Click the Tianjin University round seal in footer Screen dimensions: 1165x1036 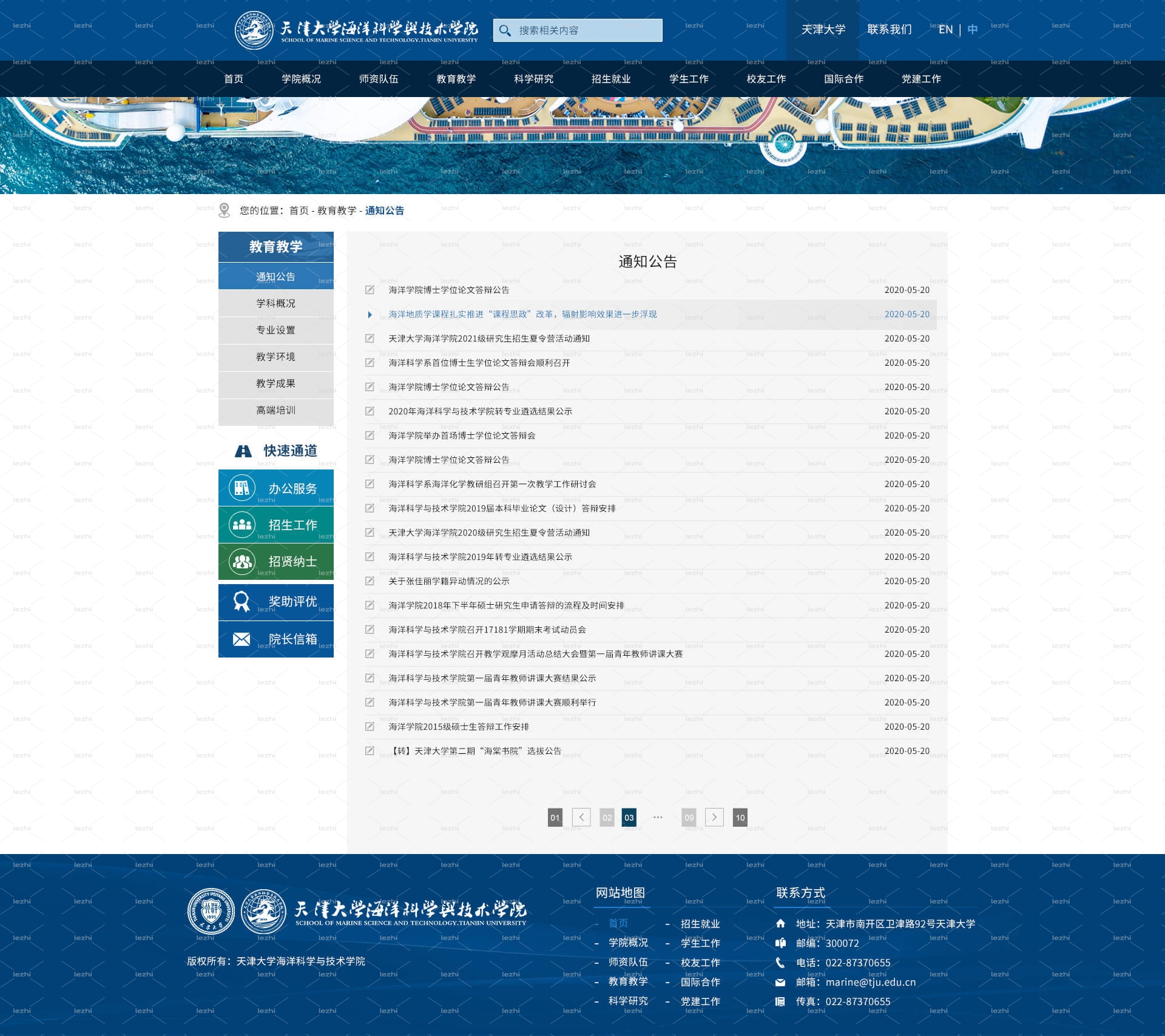tap(211, 911)
